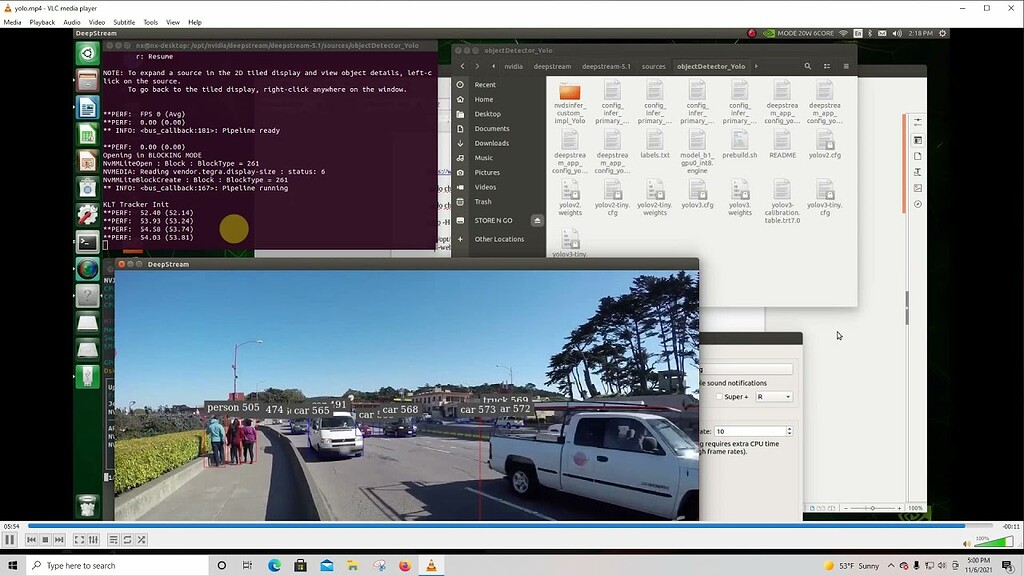Viewport: 1024px width, 576px height.
Task: Launch the terminal icon in the Ubuntu dock
Action: [86, 242]
